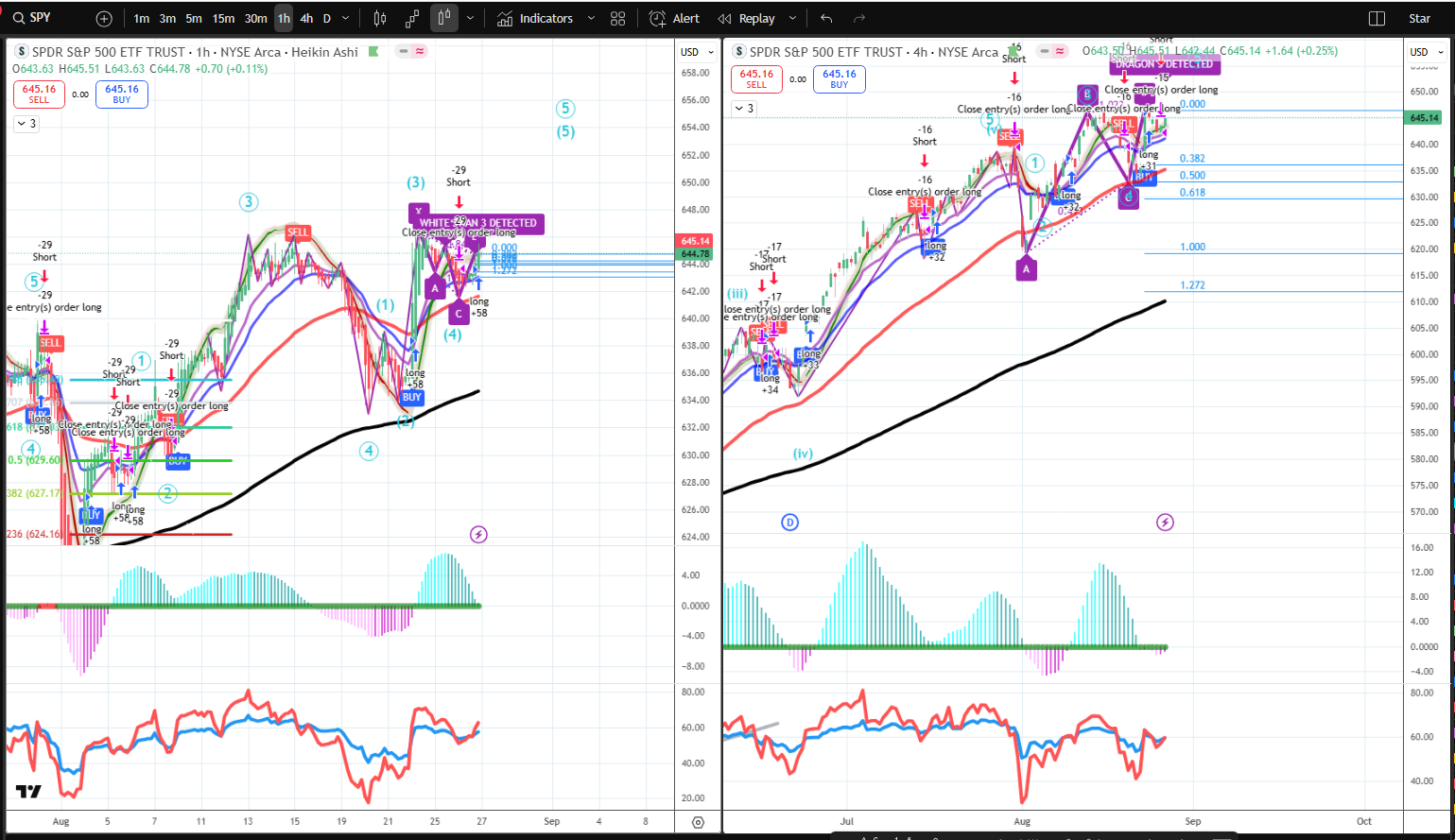This screenshot has height=840, width=1455.
Task: Click the blue BUY label near 634 on 1h chart
Action: (x=411, y=398)
